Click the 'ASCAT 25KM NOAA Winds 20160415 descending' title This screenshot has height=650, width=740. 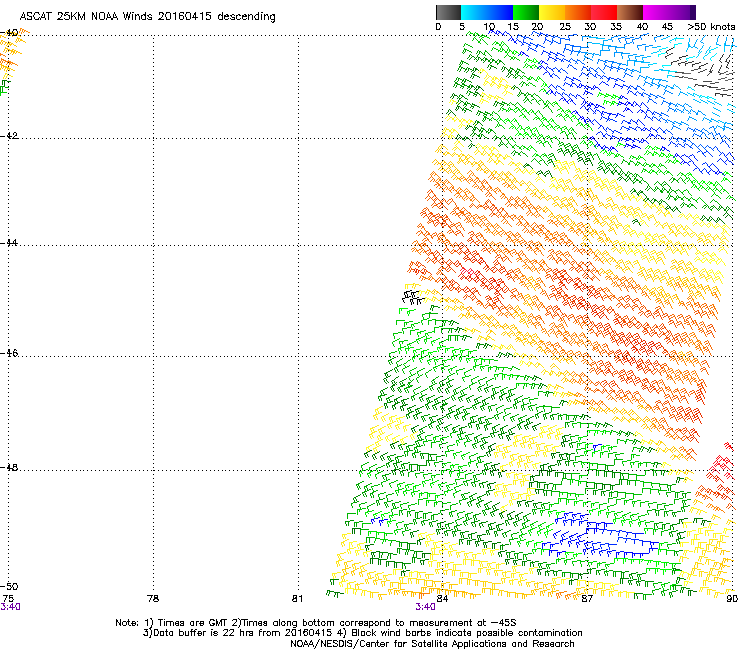(x=148, y=16)
